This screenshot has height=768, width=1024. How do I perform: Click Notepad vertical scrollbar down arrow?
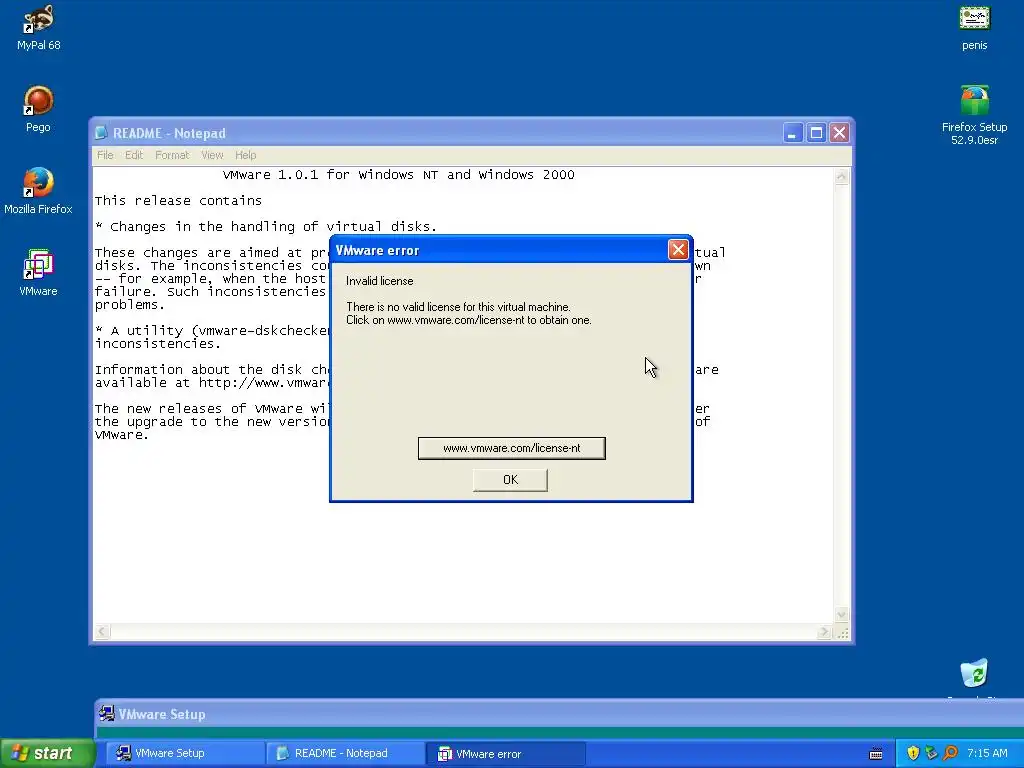tap(841, 614)
